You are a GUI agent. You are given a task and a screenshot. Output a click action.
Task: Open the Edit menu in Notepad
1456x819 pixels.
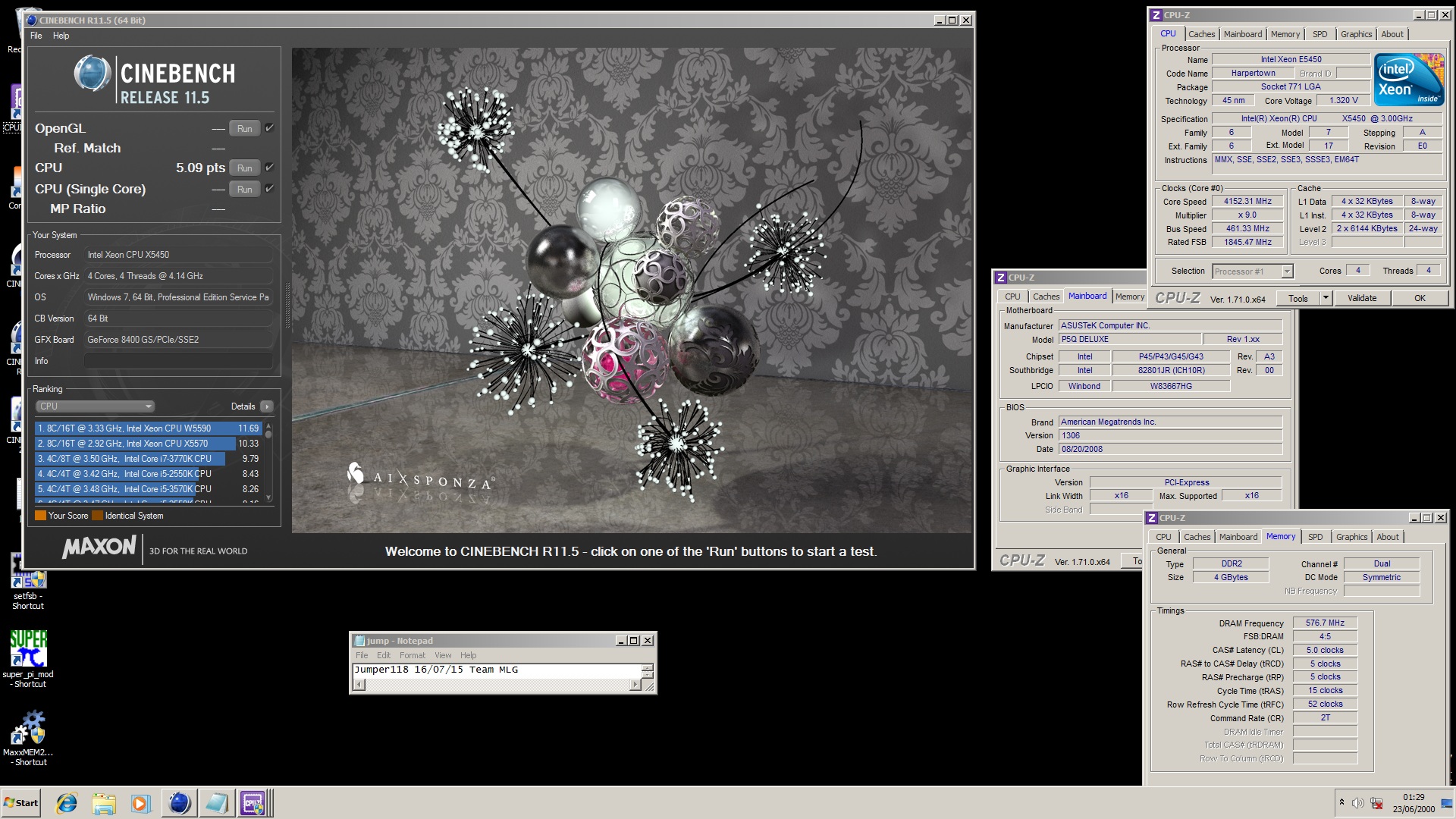tap(384, 655)
